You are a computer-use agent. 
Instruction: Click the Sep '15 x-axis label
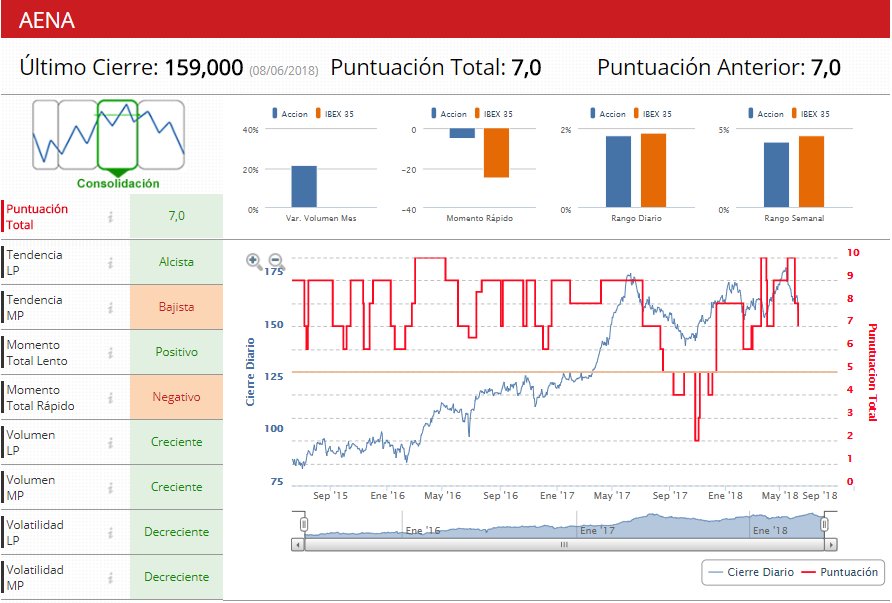point(330,495)
